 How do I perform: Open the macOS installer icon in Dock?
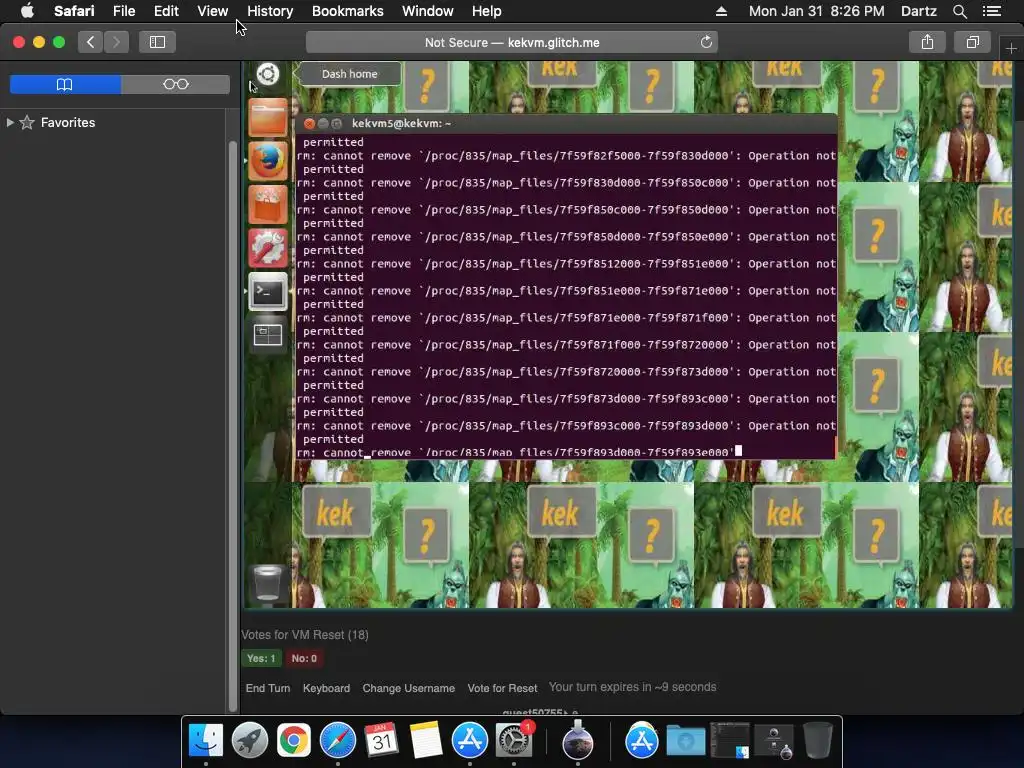[x=577, y=741]
